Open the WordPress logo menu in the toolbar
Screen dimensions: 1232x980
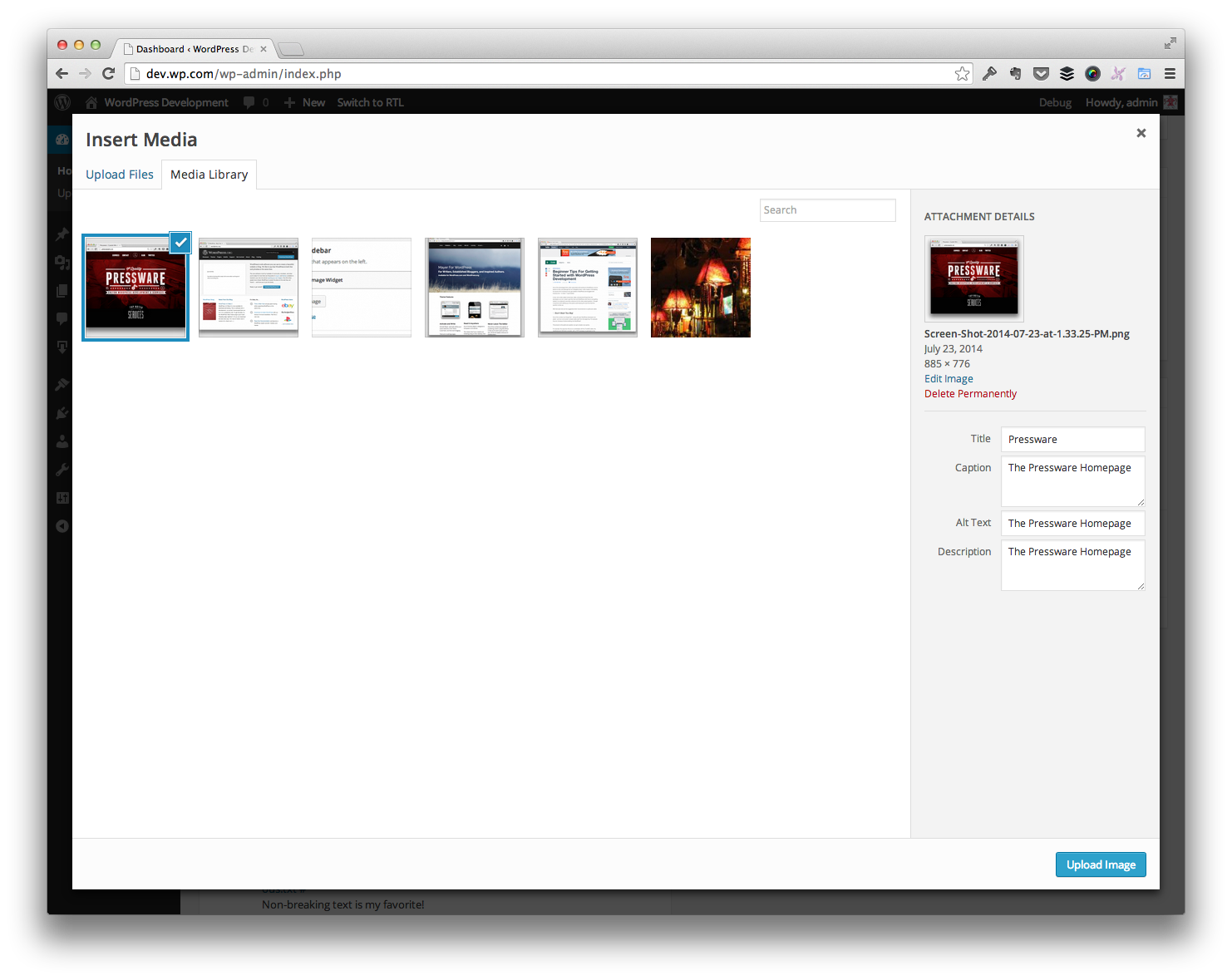coord(62,101)
